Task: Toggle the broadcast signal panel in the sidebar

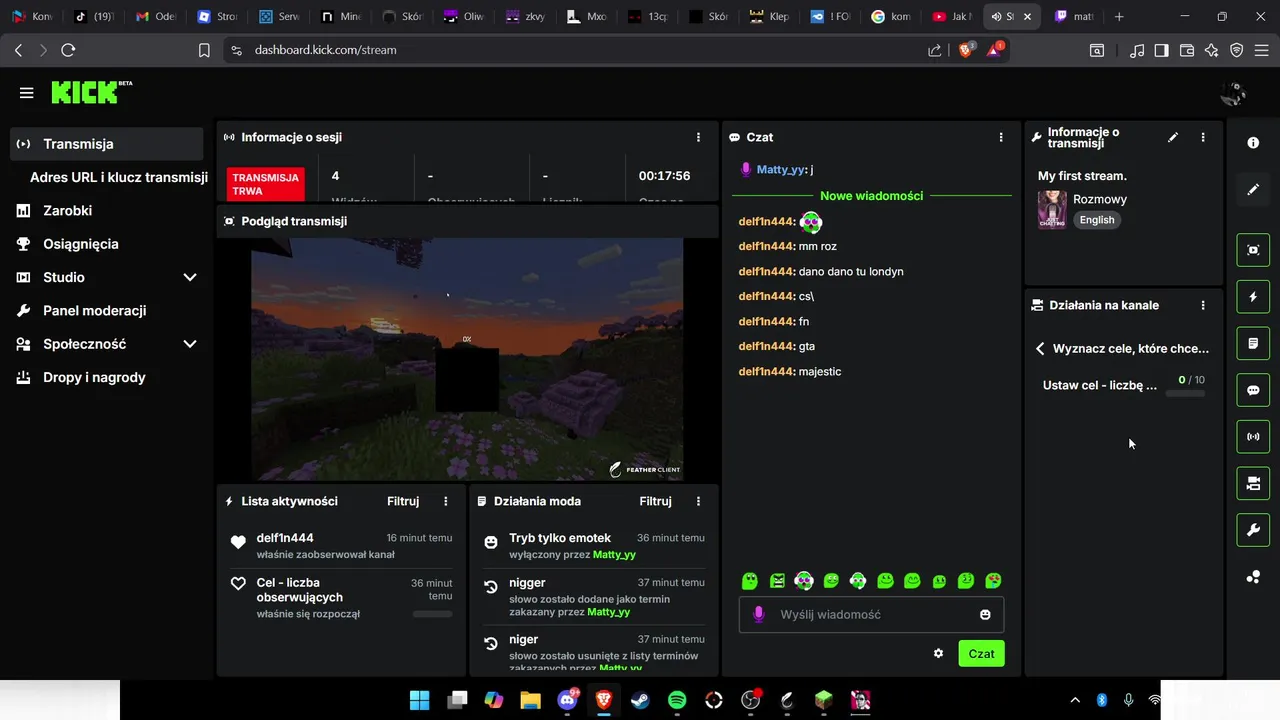Action: pyautogui.click(x=1253, y=437)
